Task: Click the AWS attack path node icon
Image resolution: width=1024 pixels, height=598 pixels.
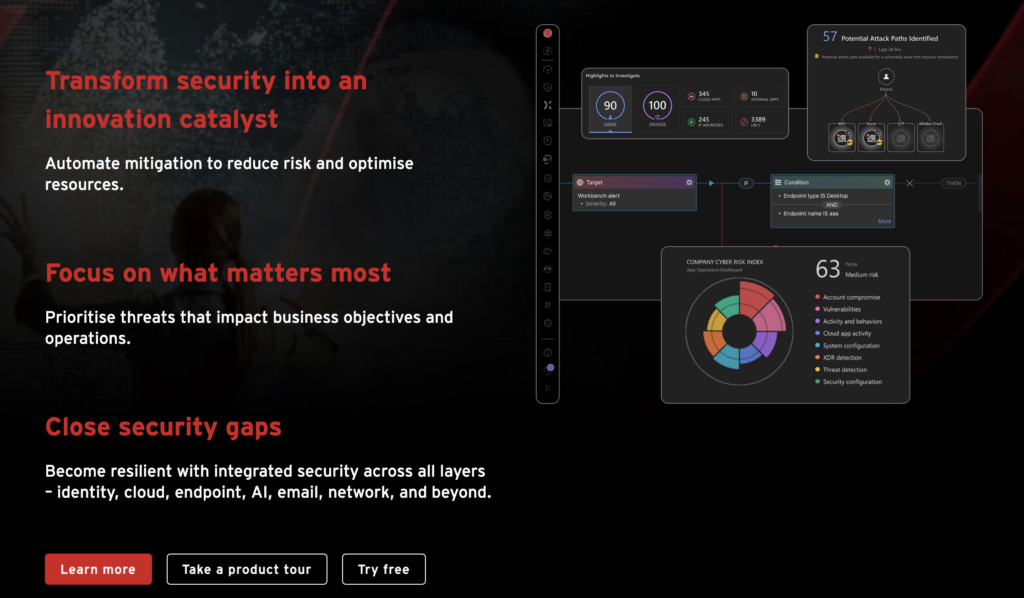Action: [x=843, y=138]
